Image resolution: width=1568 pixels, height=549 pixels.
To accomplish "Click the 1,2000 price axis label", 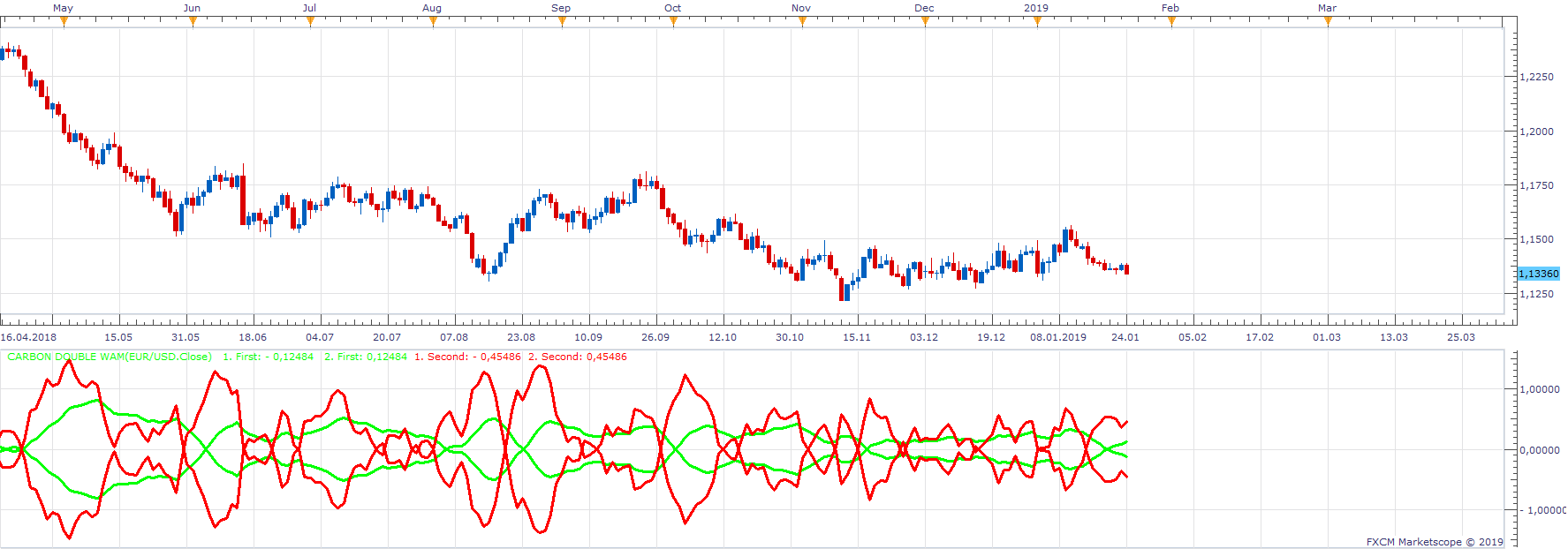I will (1536, 132).
